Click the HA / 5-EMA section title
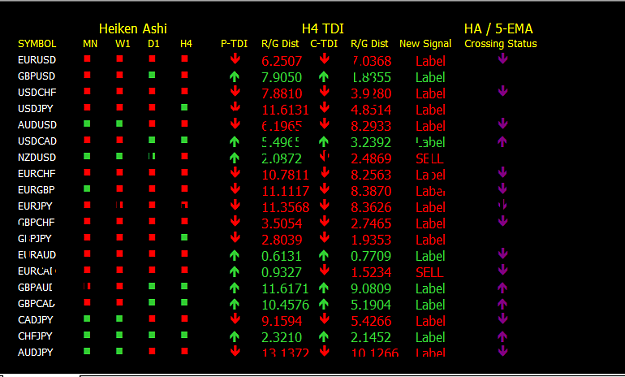This screenshot has height=377, width=625. pos(498,29)
